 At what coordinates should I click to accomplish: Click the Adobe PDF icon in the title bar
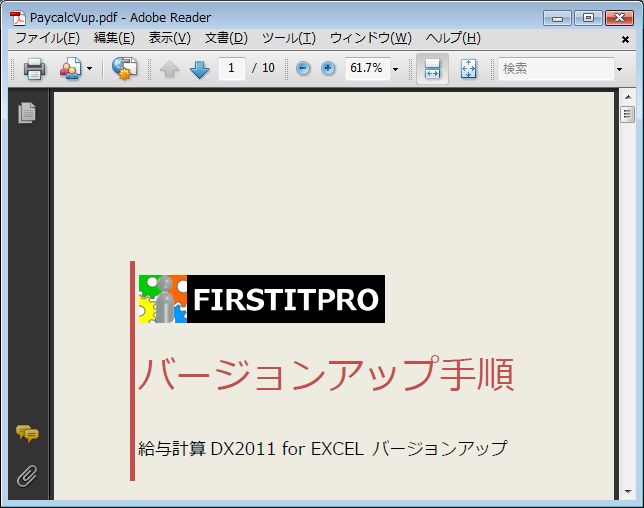18,18
